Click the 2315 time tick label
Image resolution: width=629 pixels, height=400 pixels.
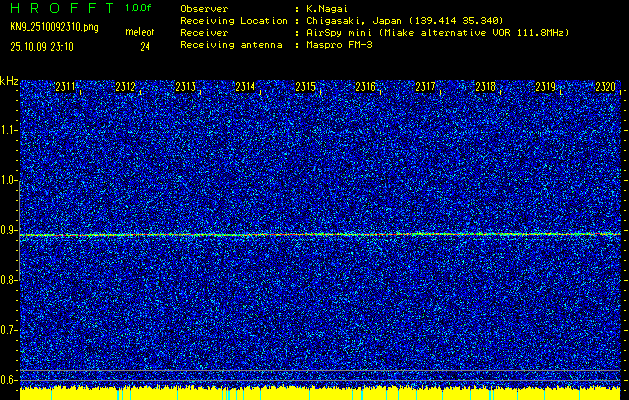305,88
